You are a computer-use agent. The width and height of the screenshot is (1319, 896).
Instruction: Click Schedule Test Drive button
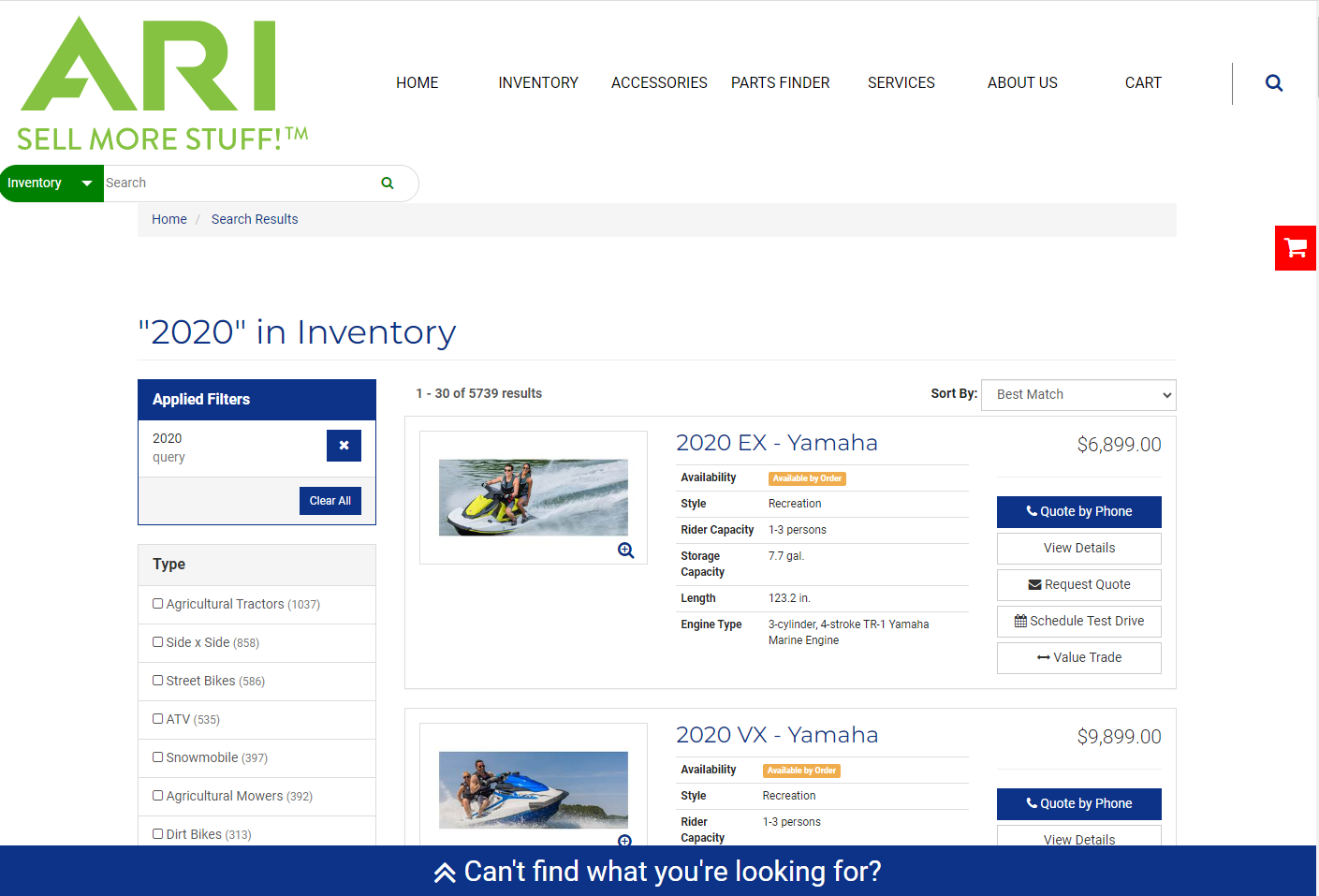1079,622
